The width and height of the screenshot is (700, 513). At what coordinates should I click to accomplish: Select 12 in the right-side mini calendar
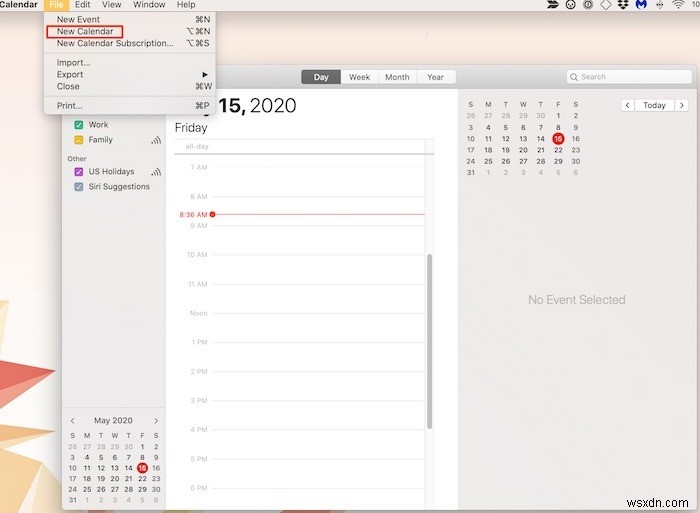[x=505, y=139]
